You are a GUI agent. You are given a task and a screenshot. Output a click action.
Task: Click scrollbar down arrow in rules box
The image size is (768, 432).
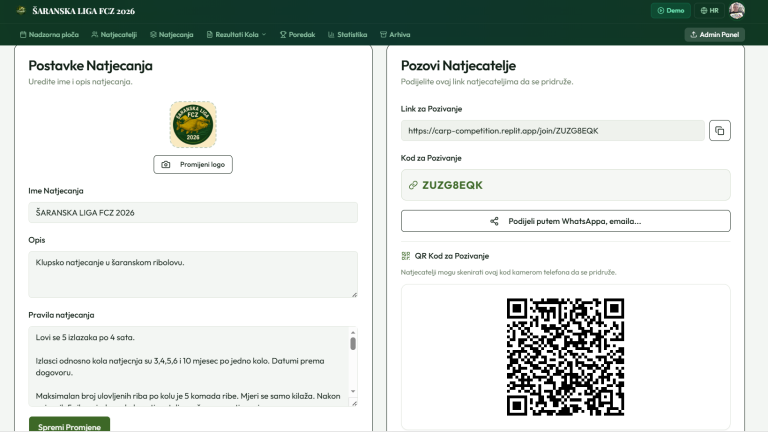[x=353, y=391]
